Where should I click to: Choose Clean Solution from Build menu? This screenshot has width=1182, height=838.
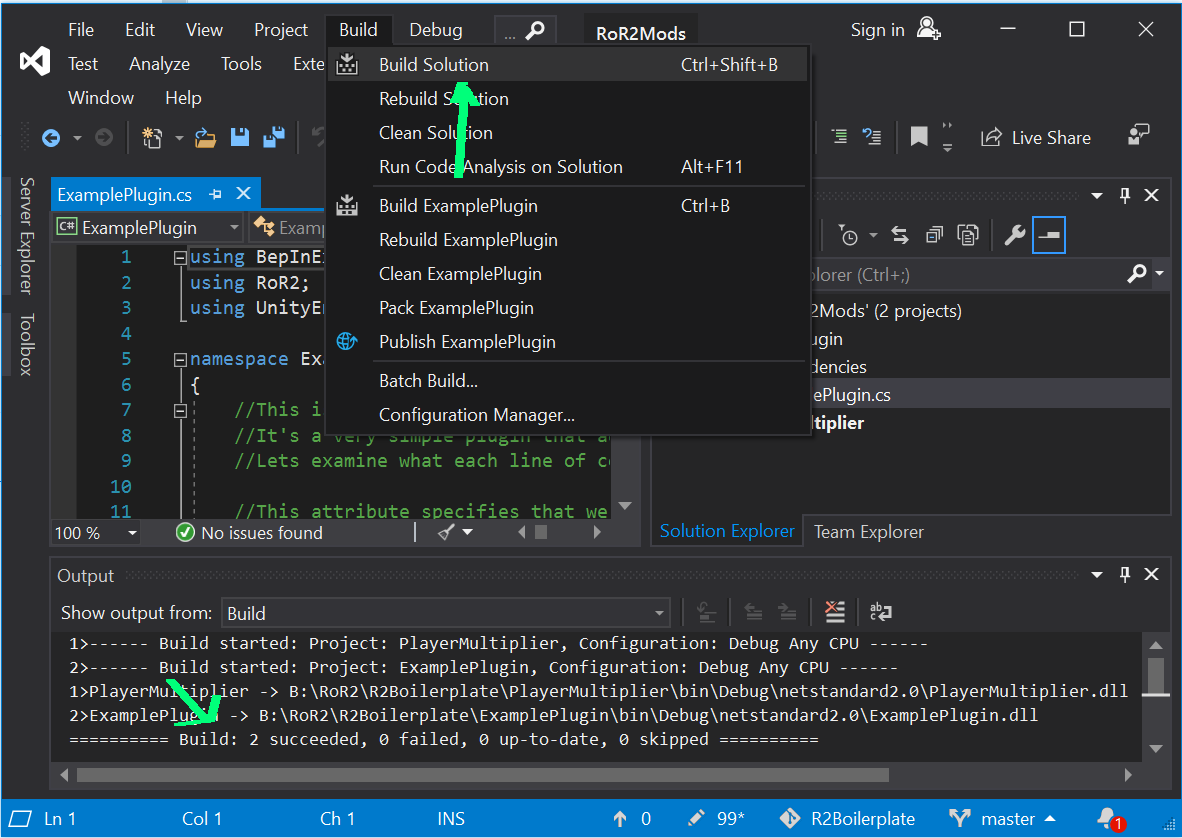(x=568, y=133)
